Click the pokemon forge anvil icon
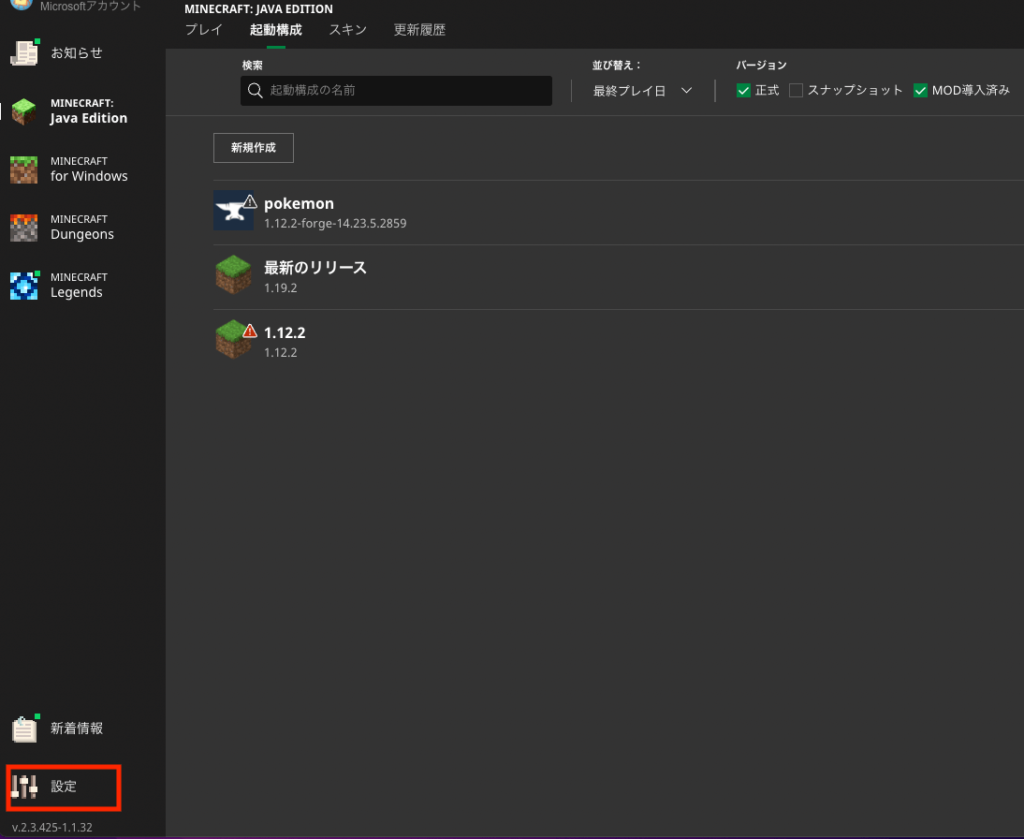The image size is (1024, 839). coord(233,210)
